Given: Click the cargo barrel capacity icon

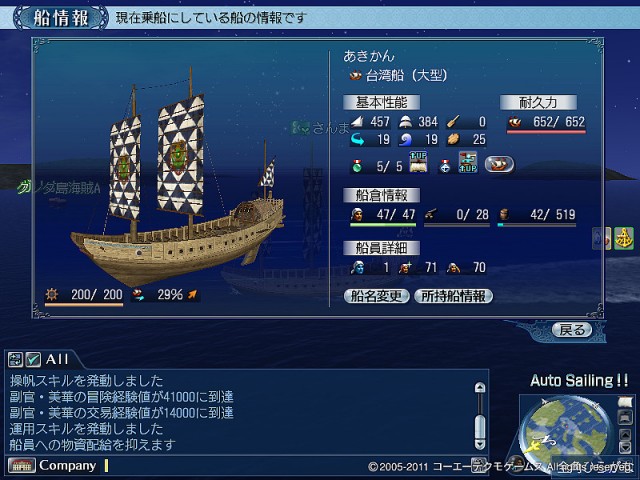Looking at the screenshot, I should [504, 215].
